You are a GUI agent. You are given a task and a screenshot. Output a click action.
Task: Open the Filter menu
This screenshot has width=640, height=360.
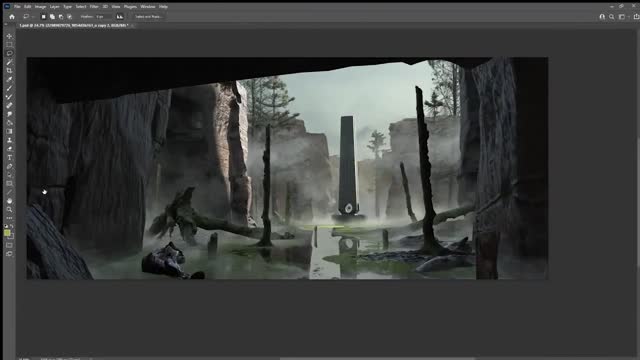pyautogui.click(x=94, y=7)
